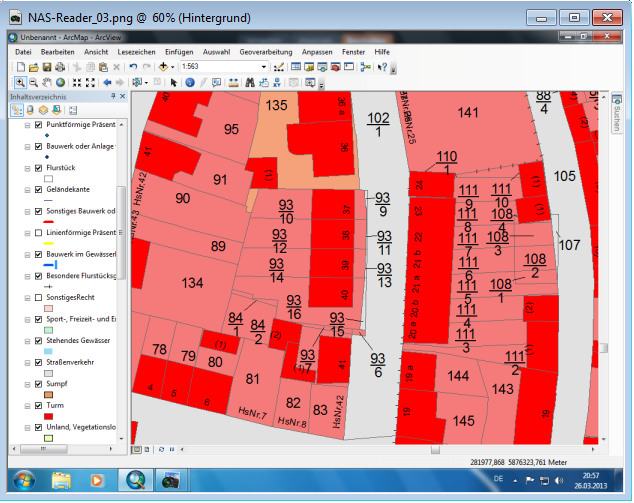Collapse the Geländekante layer legend
The width and height of the screenshot is (634, 503).
click(x=27, y=189)
